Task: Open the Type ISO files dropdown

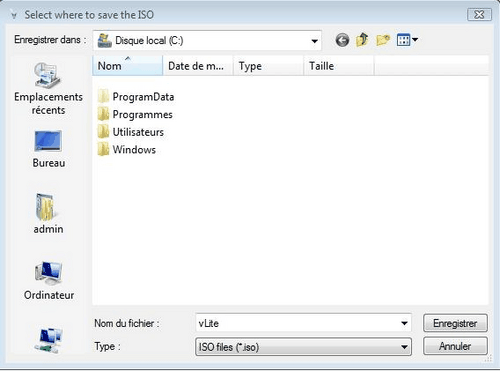Action: tap(303, 347)
